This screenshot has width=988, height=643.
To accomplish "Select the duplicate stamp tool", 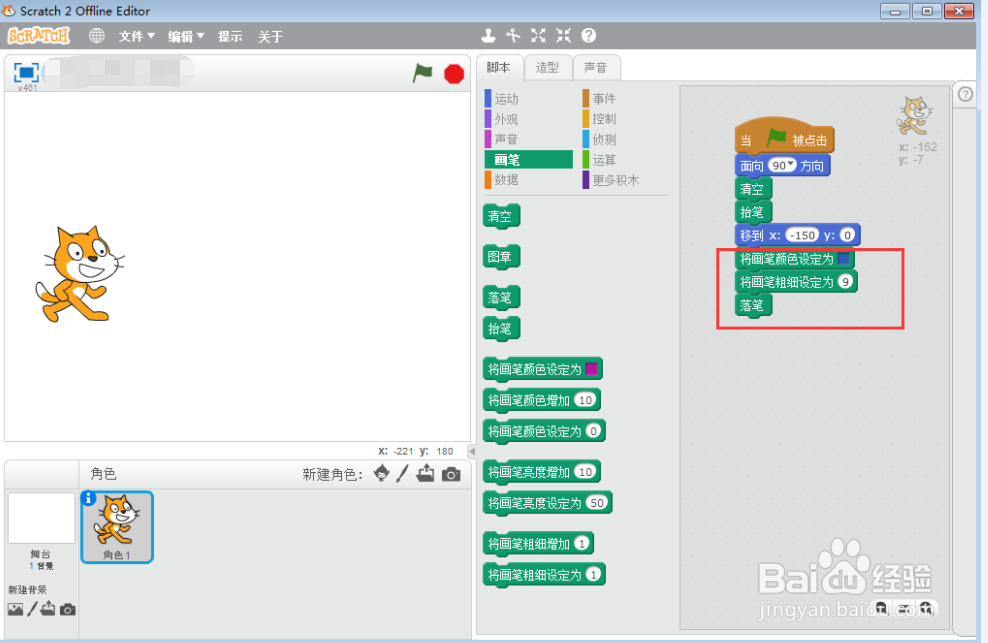I will tap(488, 36).
